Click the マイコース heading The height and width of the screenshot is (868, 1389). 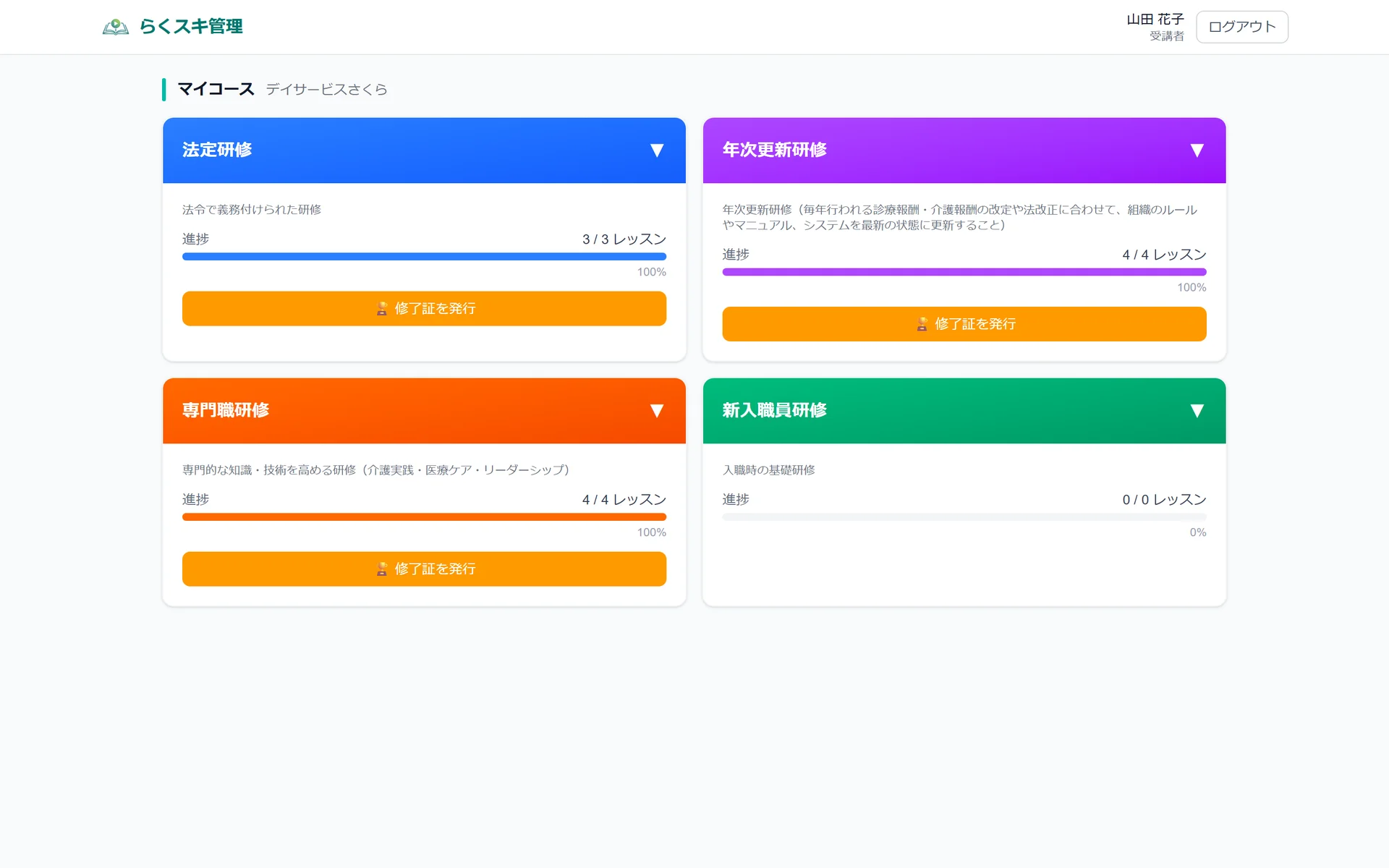216,89
